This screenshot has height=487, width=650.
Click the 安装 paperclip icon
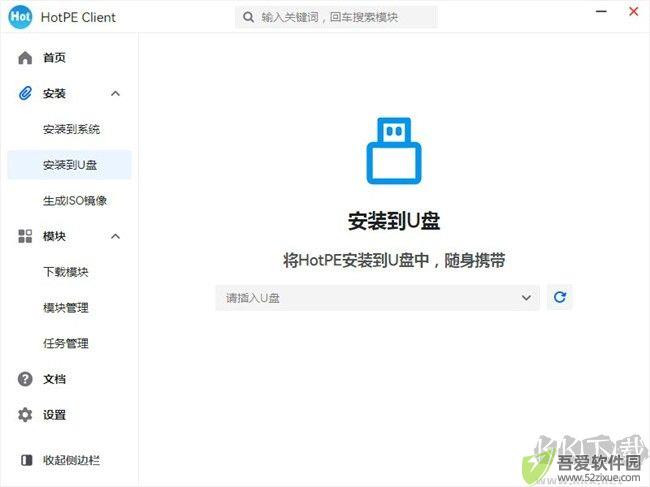click(25, 93)
